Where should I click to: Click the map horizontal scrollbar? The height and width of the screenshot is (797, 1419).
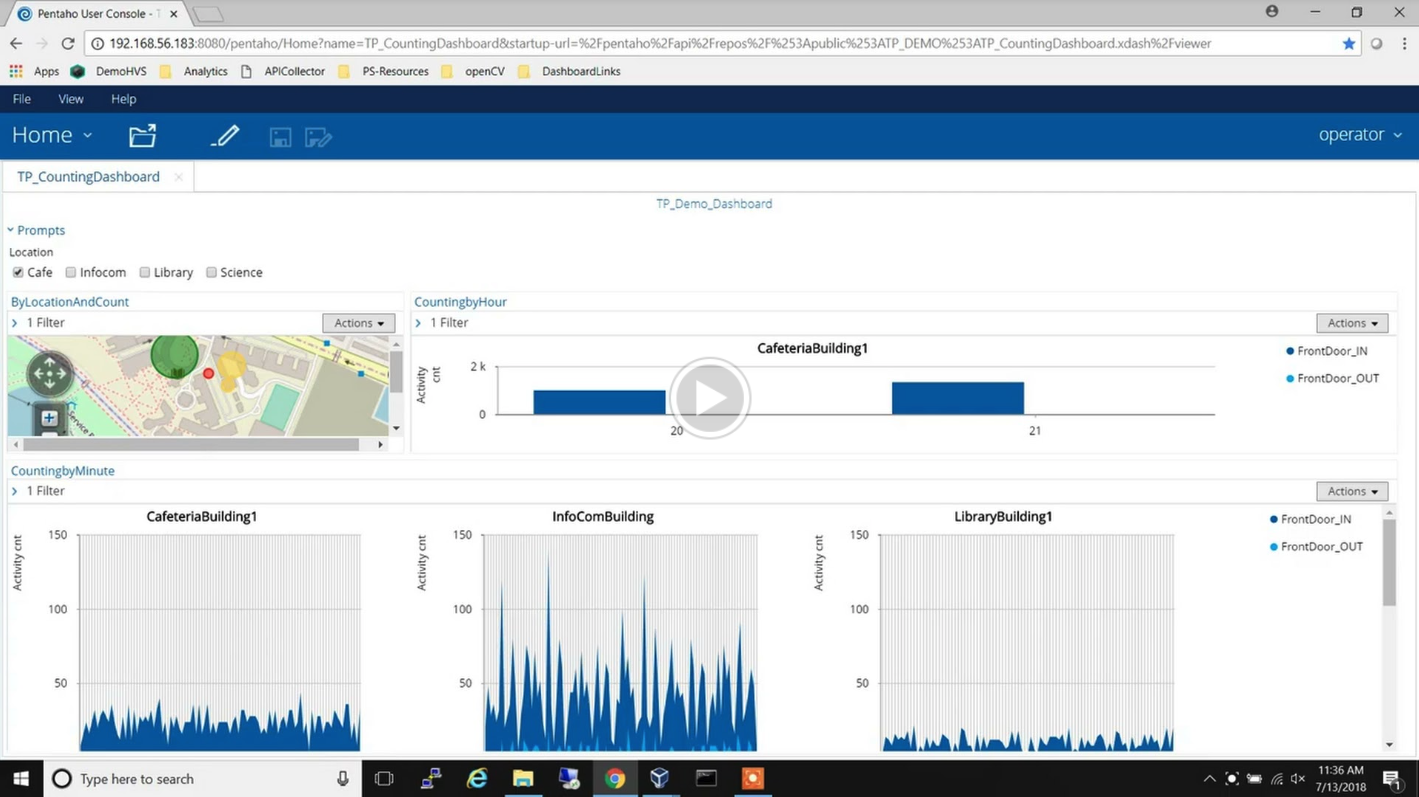tap(190, 444)
